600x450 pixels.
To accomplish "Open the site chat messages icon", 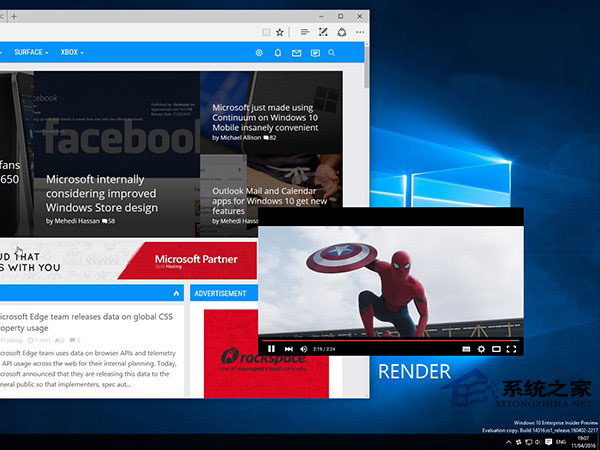I will coord(315,53).
